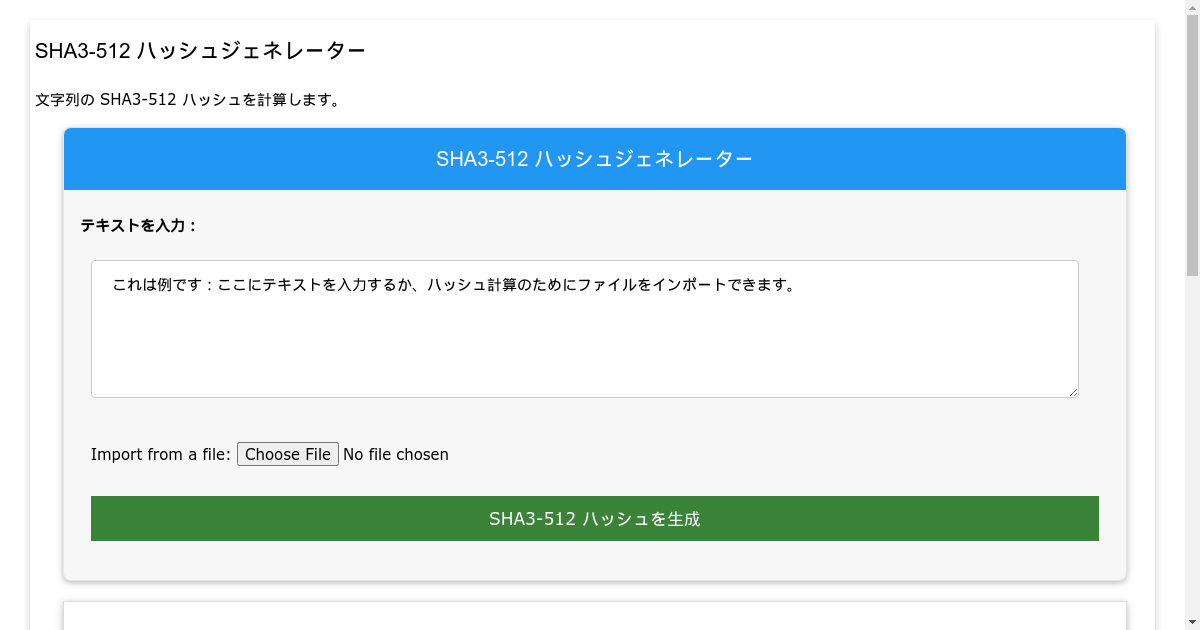Click the テキストを入力 field label

(138, 226)
